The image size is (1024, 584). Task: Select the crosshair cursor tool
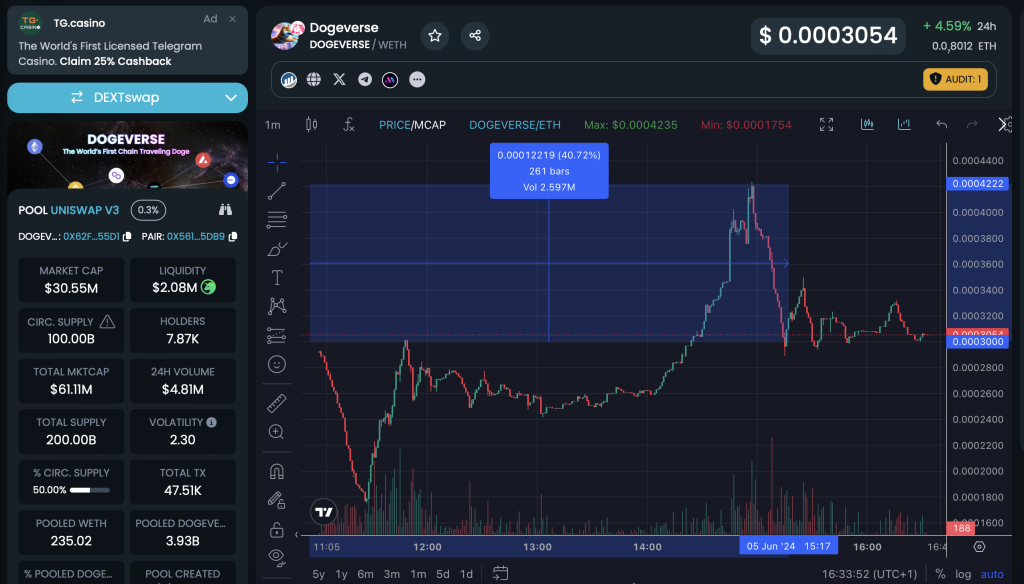[x=277, y=161]
